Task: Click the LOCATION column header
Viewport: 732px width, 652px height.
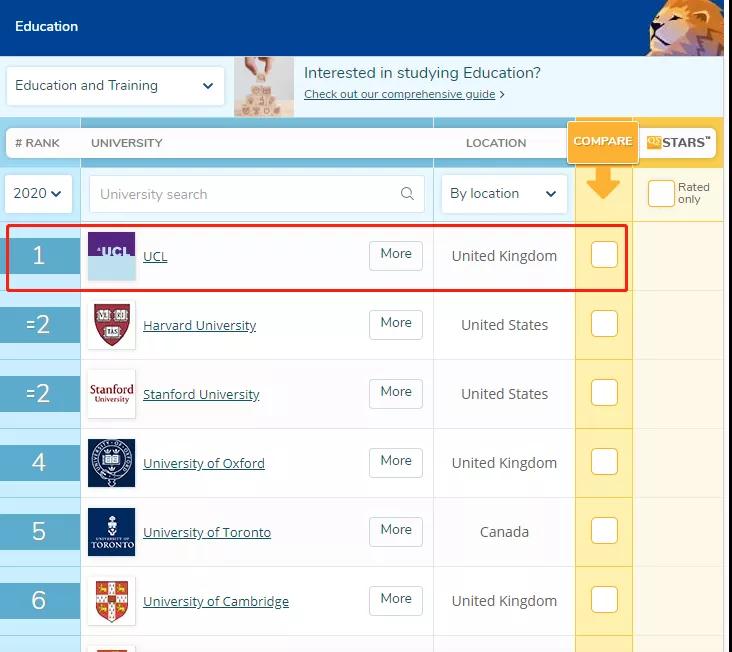Action: [x=496, y=143]
